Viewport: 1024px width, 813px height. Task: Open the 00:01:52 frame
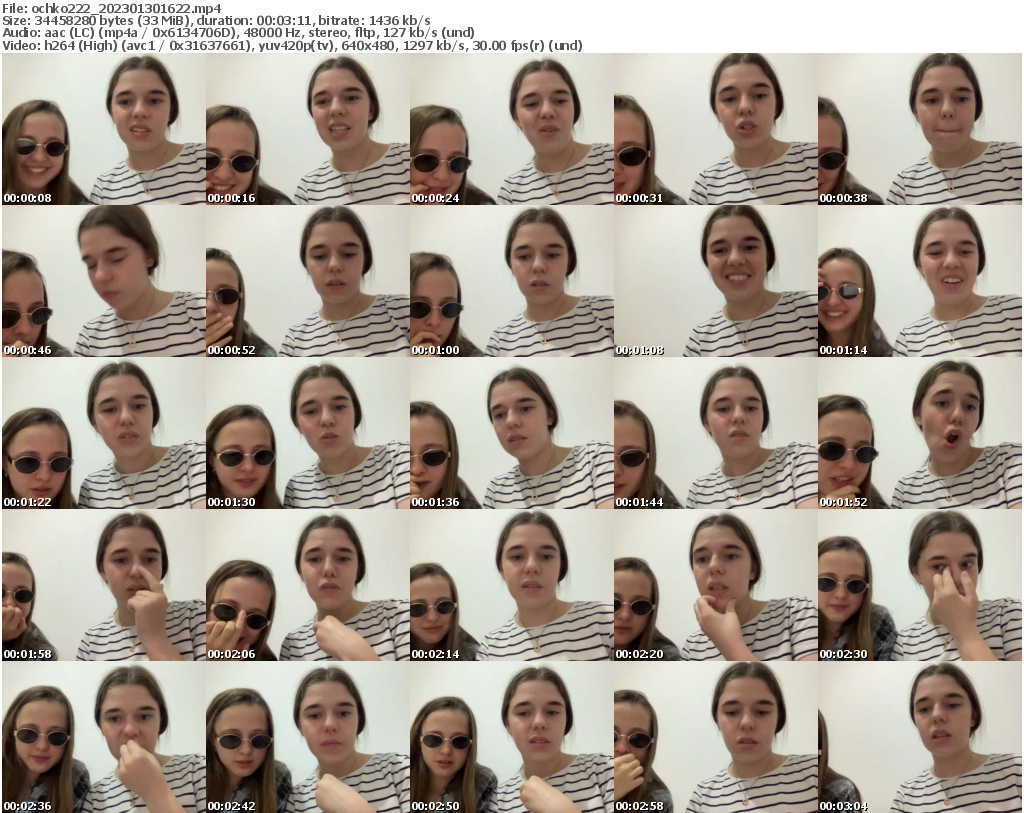point(919,434)
